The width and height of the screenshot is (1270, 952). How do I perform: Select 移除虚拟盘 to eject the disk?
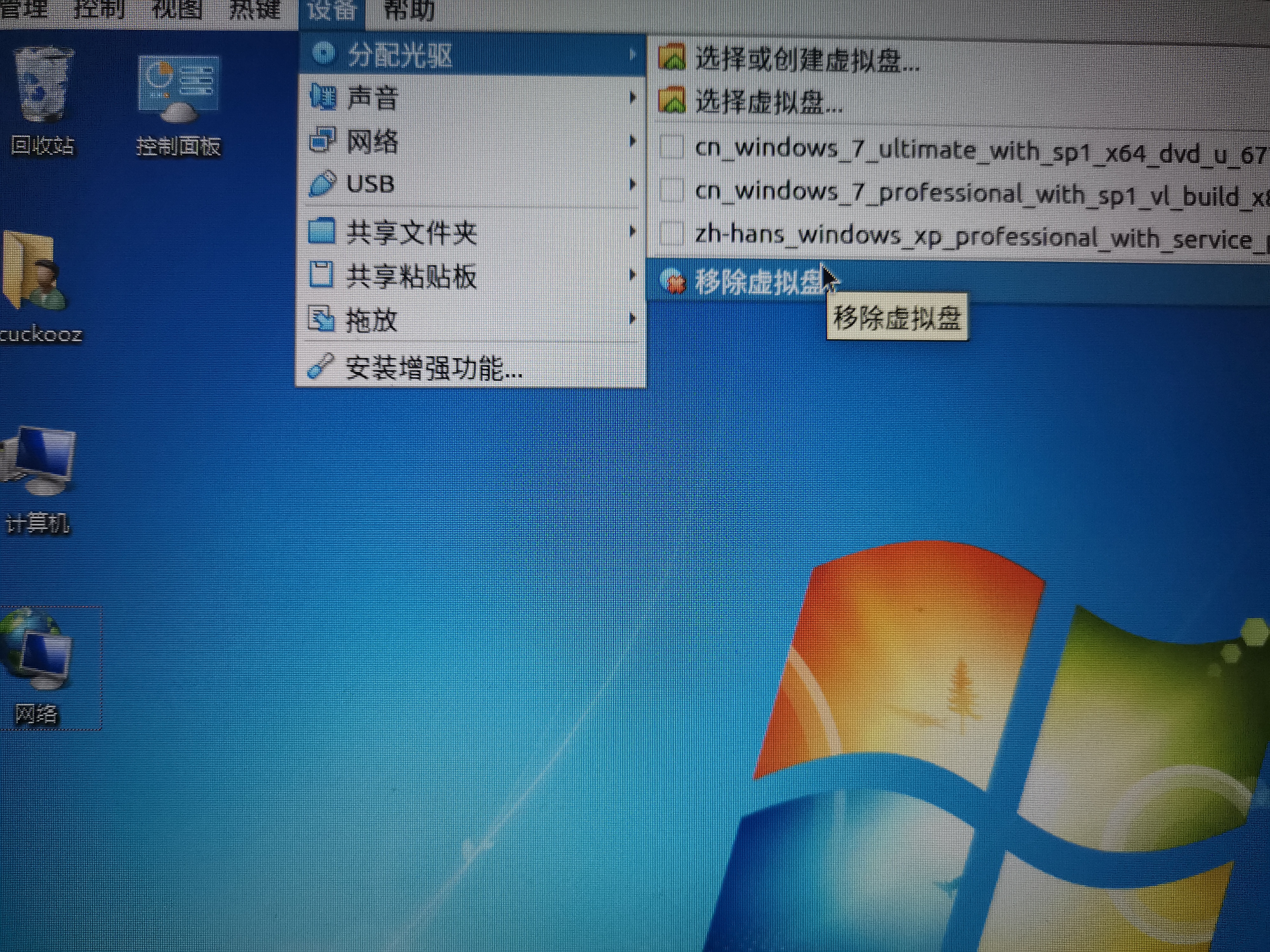pos(959,282)
